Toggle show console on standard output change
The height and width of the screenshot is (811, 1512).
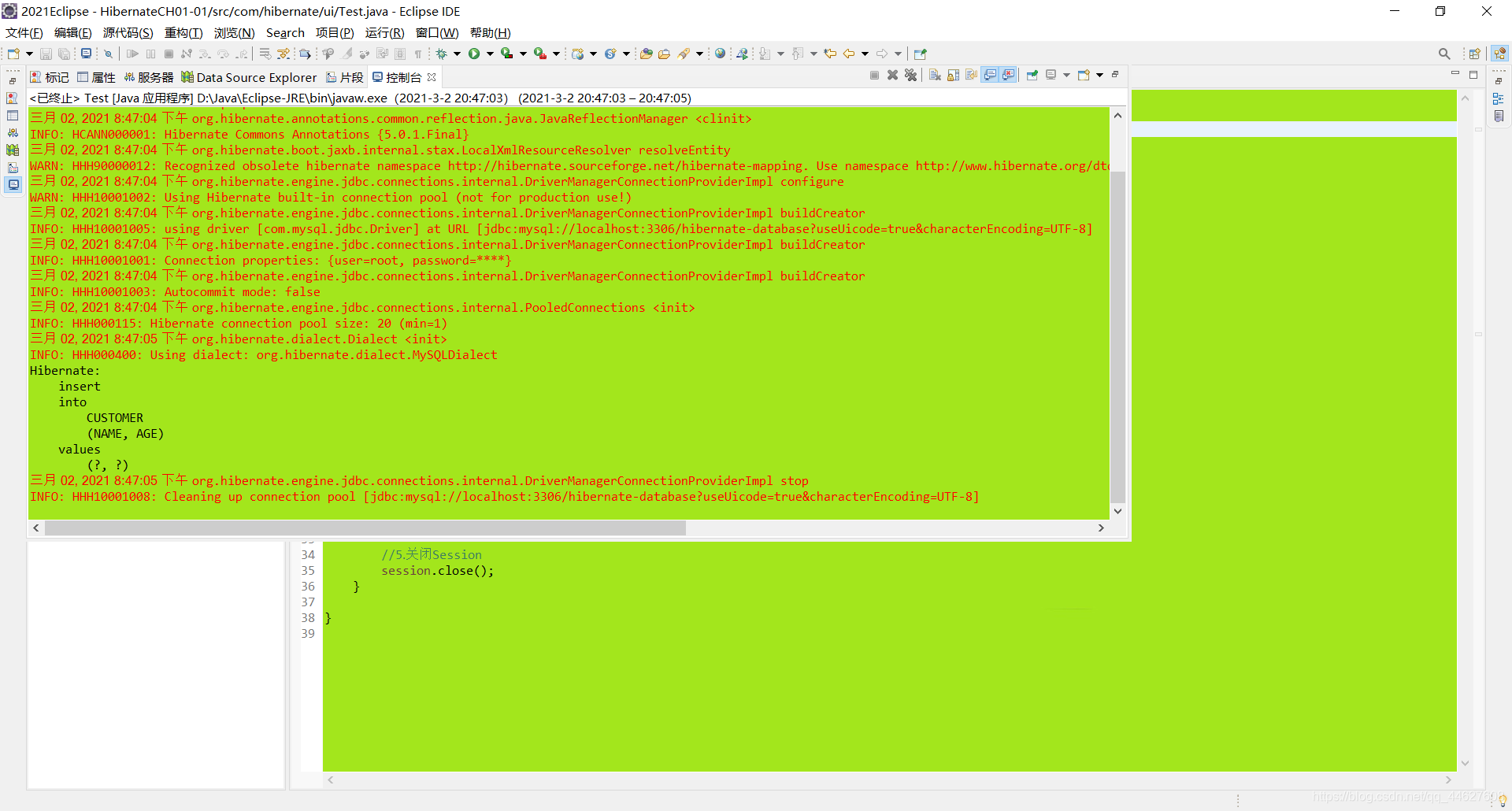point(990,75)
